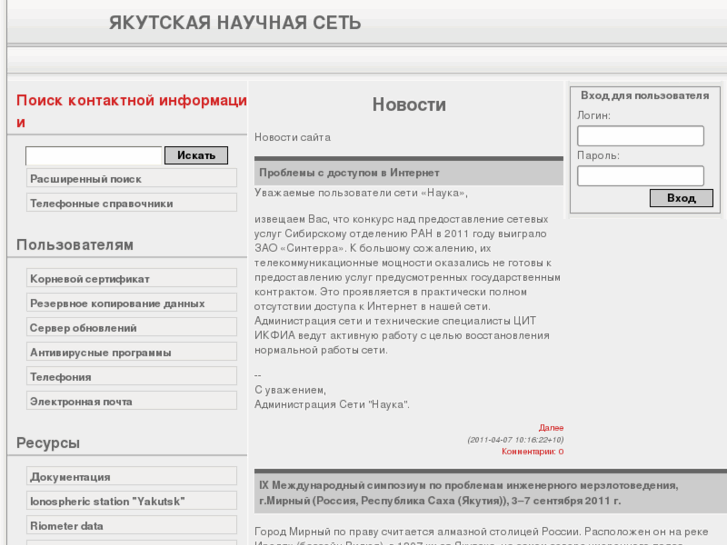This screenshot has width=727, height=545.
Task: Click the news timestamp 2011-04-07 10:16:22+10
Action: coord(516,439)
